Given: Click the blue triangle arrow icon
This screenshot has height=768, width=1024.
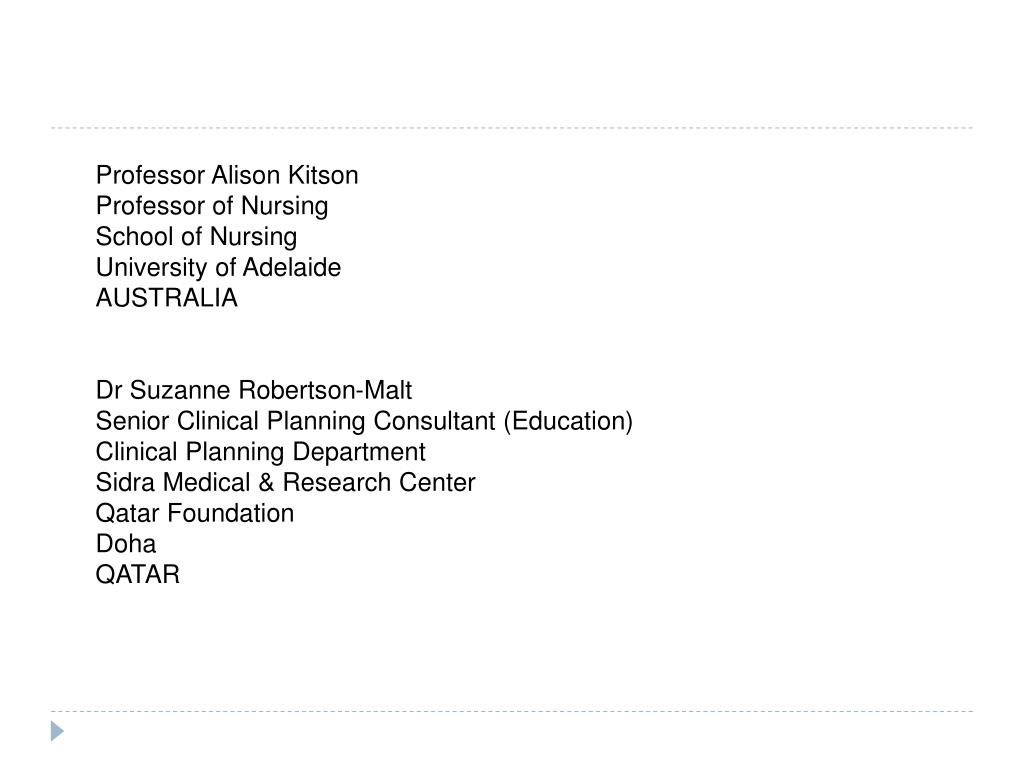Looking at the screenshot, I should [57, 731].
